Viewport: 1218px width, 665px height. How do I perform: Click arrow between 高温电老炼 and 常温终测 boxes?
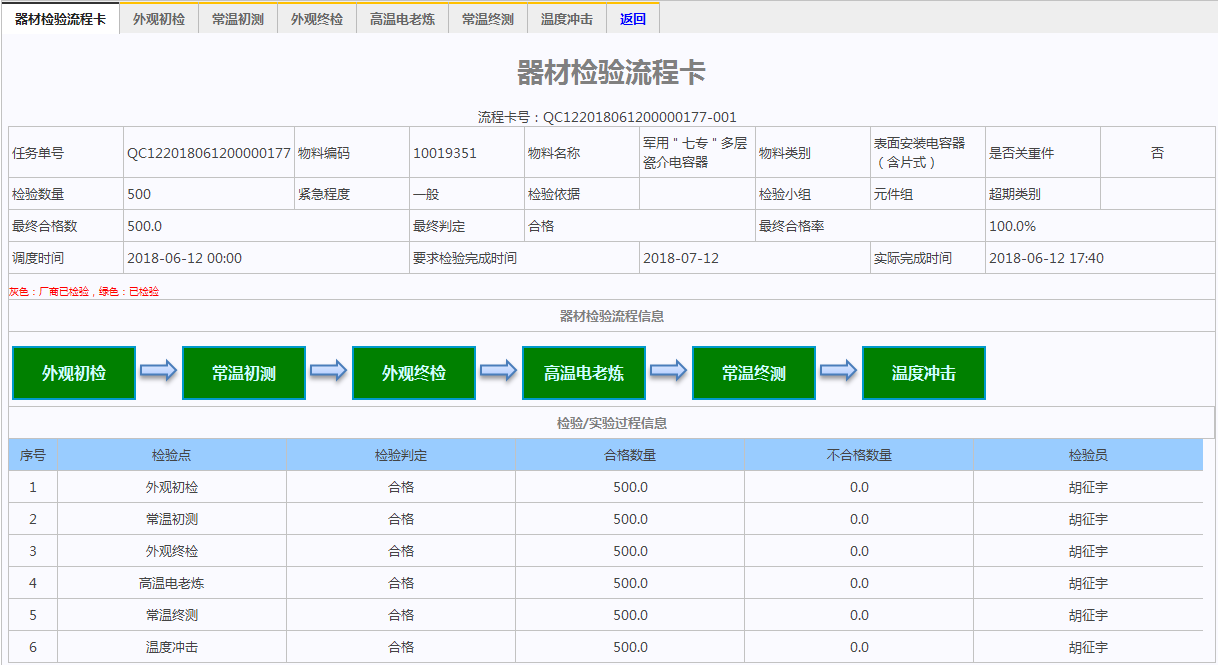(669, 372)
